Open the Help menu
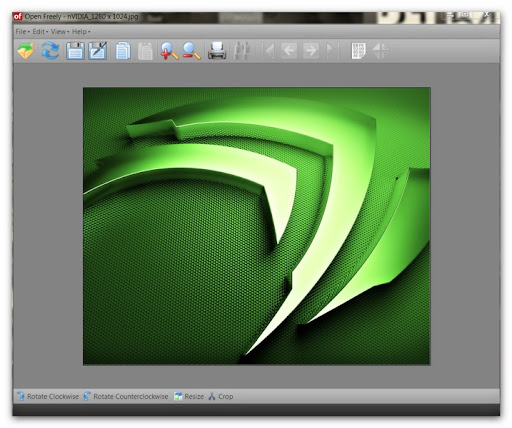The height and width of the screenshot is (428, 512). 81,32
